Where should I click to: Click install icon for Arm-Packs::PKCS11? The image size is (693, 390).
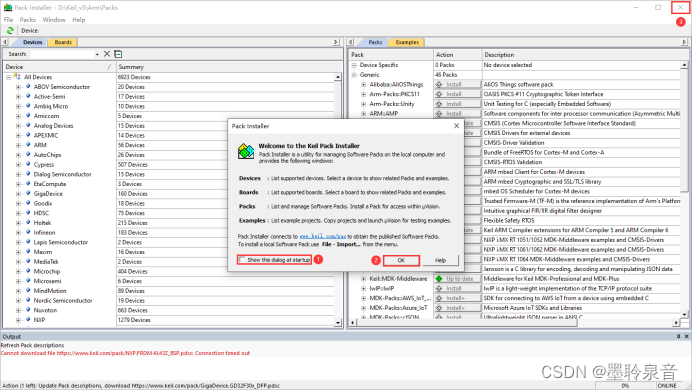[439, 94]
